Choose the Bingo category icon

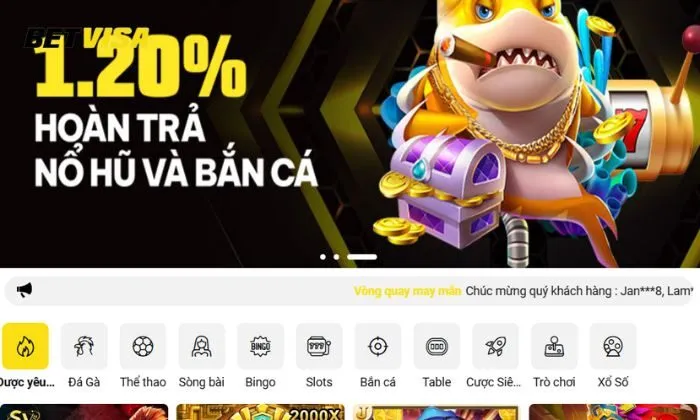(260, 346)
